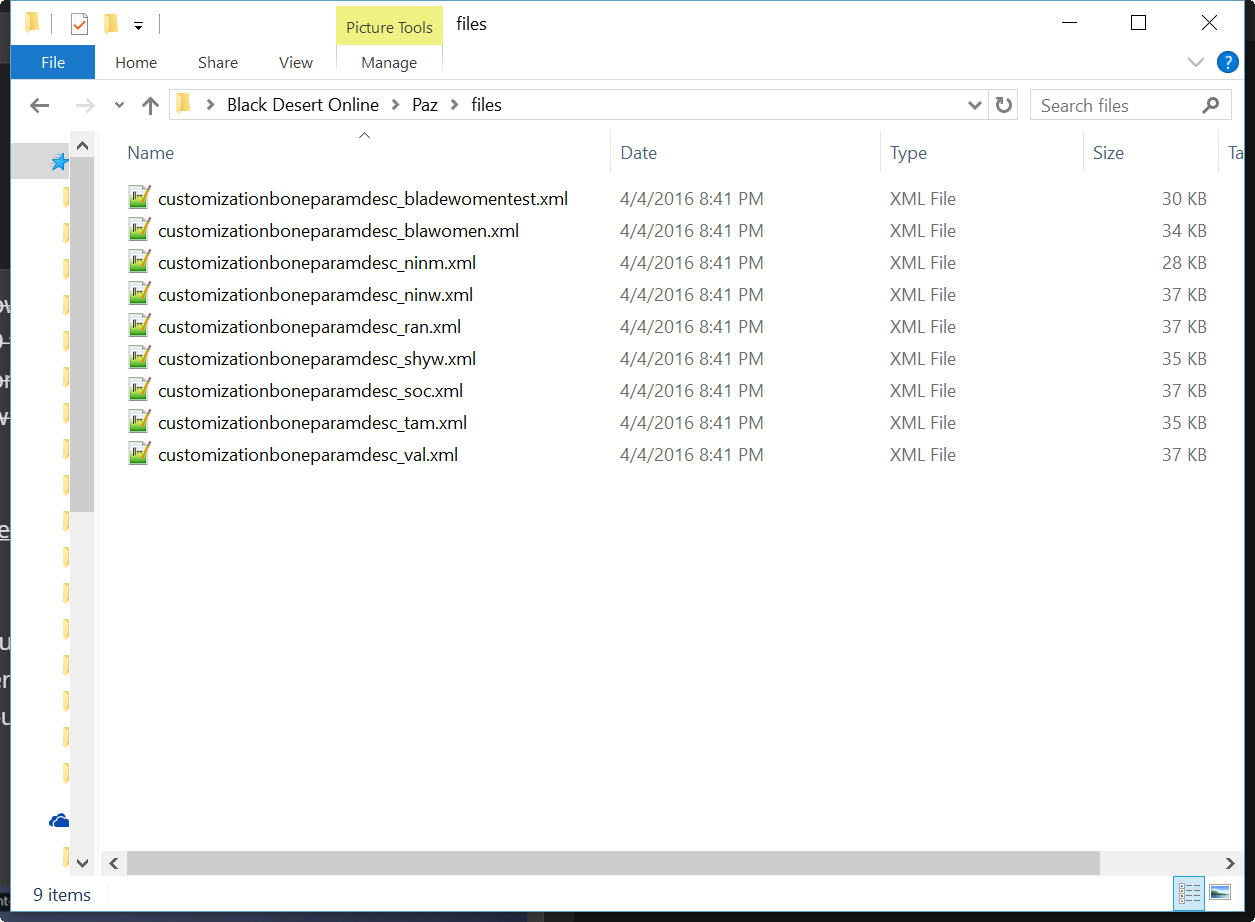Click the OneDrive cloud icon in sidebar
Image resolution: width=1255 pixels, height=922 pixels.
[x=59, y=821]
